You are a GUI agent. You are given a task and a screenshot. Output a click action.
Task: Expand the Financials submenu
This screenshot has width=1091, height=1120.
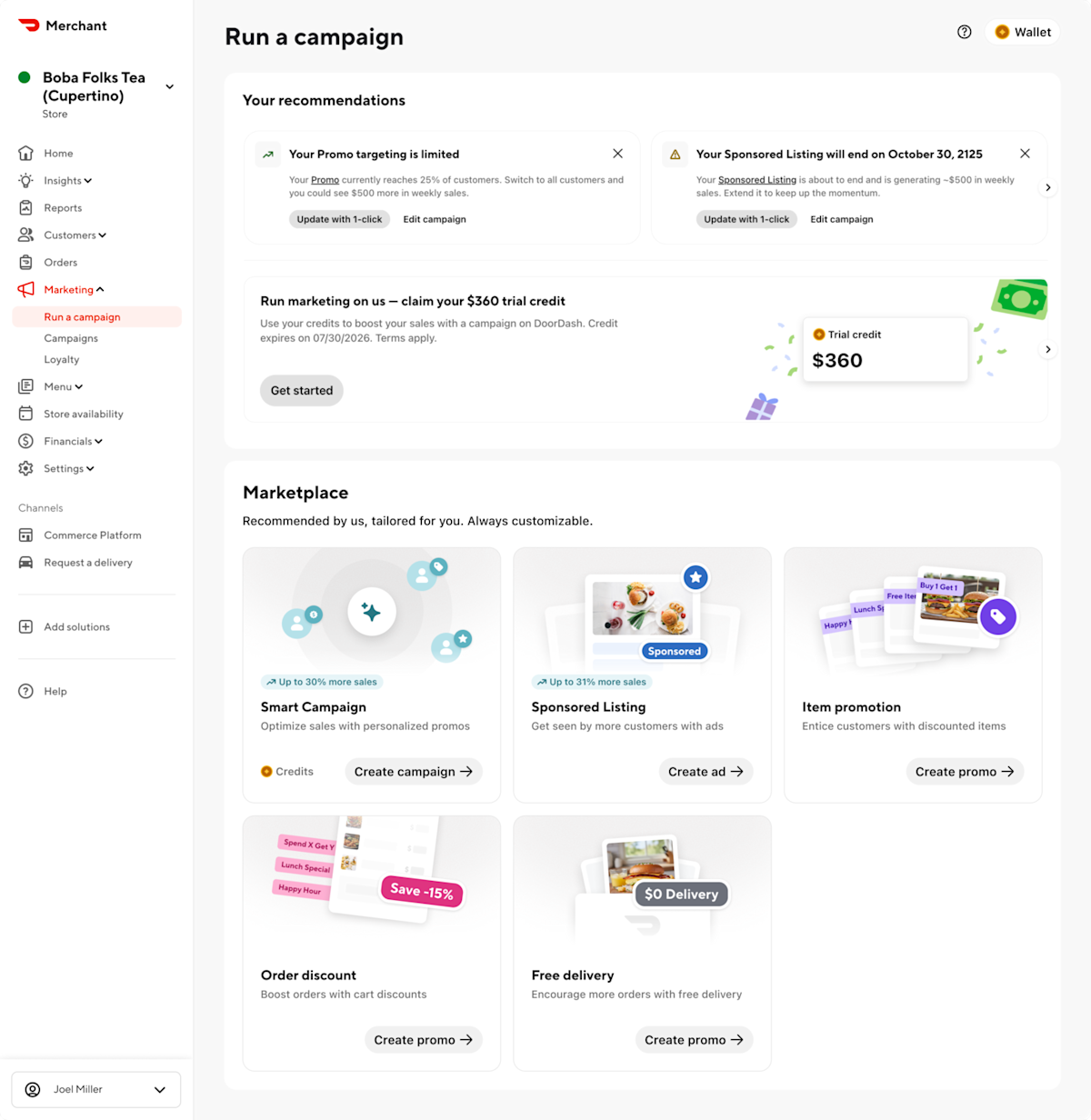98,442
